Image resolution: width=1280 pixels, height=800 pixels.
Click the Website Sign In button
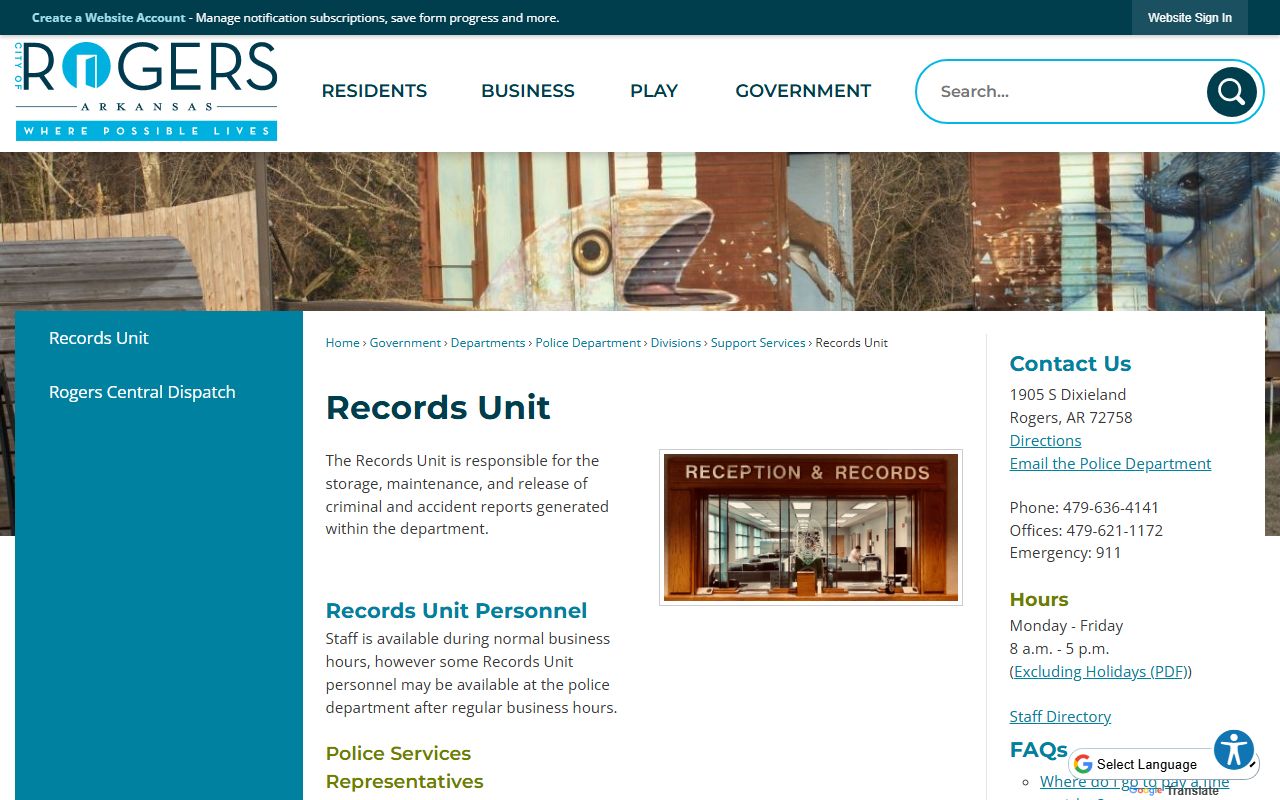tap(1190, 18)
